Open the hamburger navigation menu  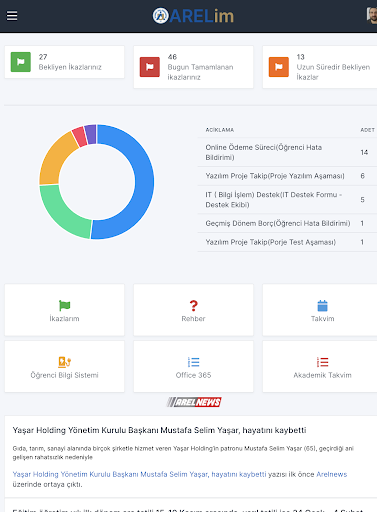(x=12, y=16)
